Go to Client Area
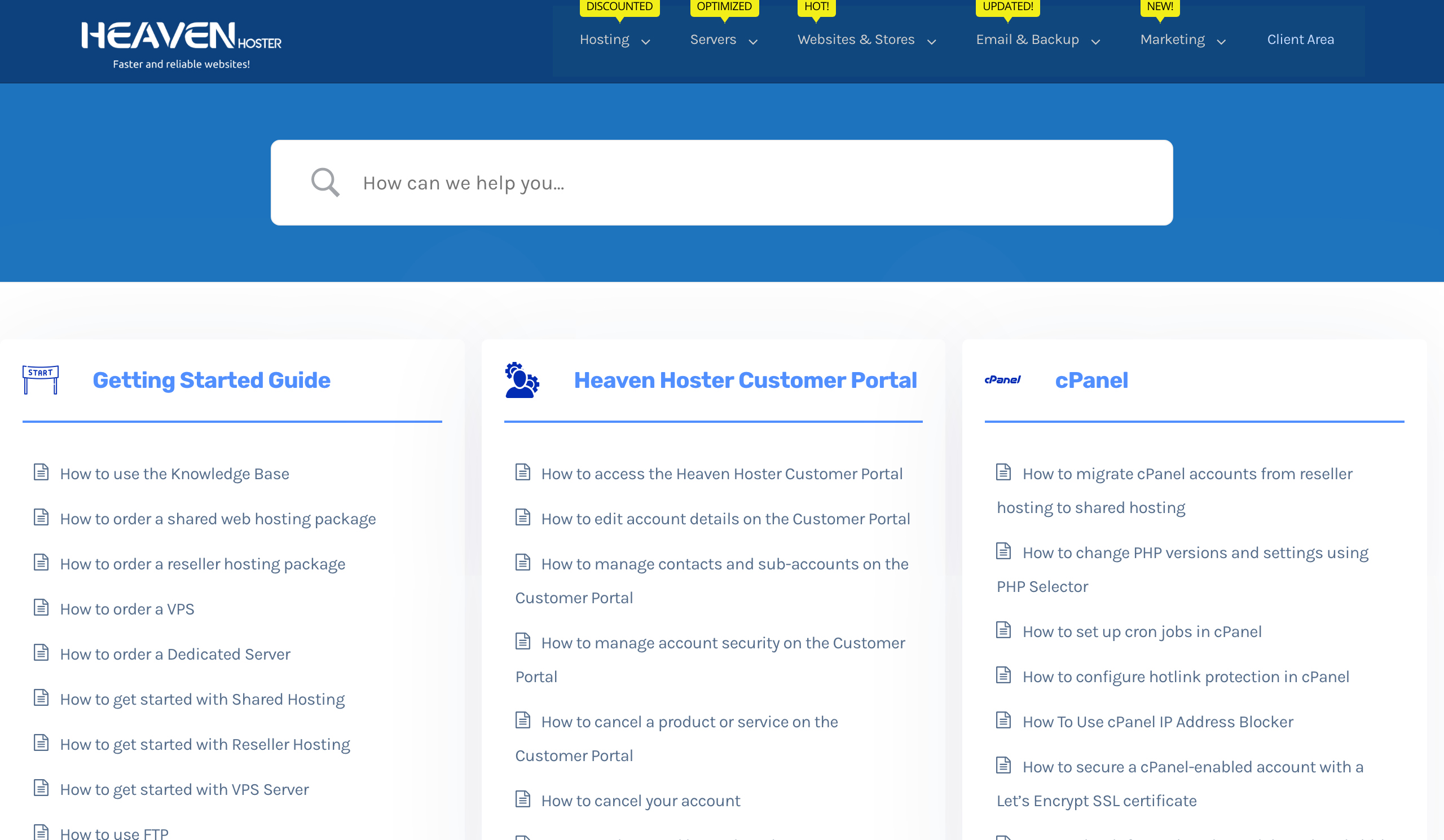This screenshot has width=1444, height=840. click(x=1300, y=39)
